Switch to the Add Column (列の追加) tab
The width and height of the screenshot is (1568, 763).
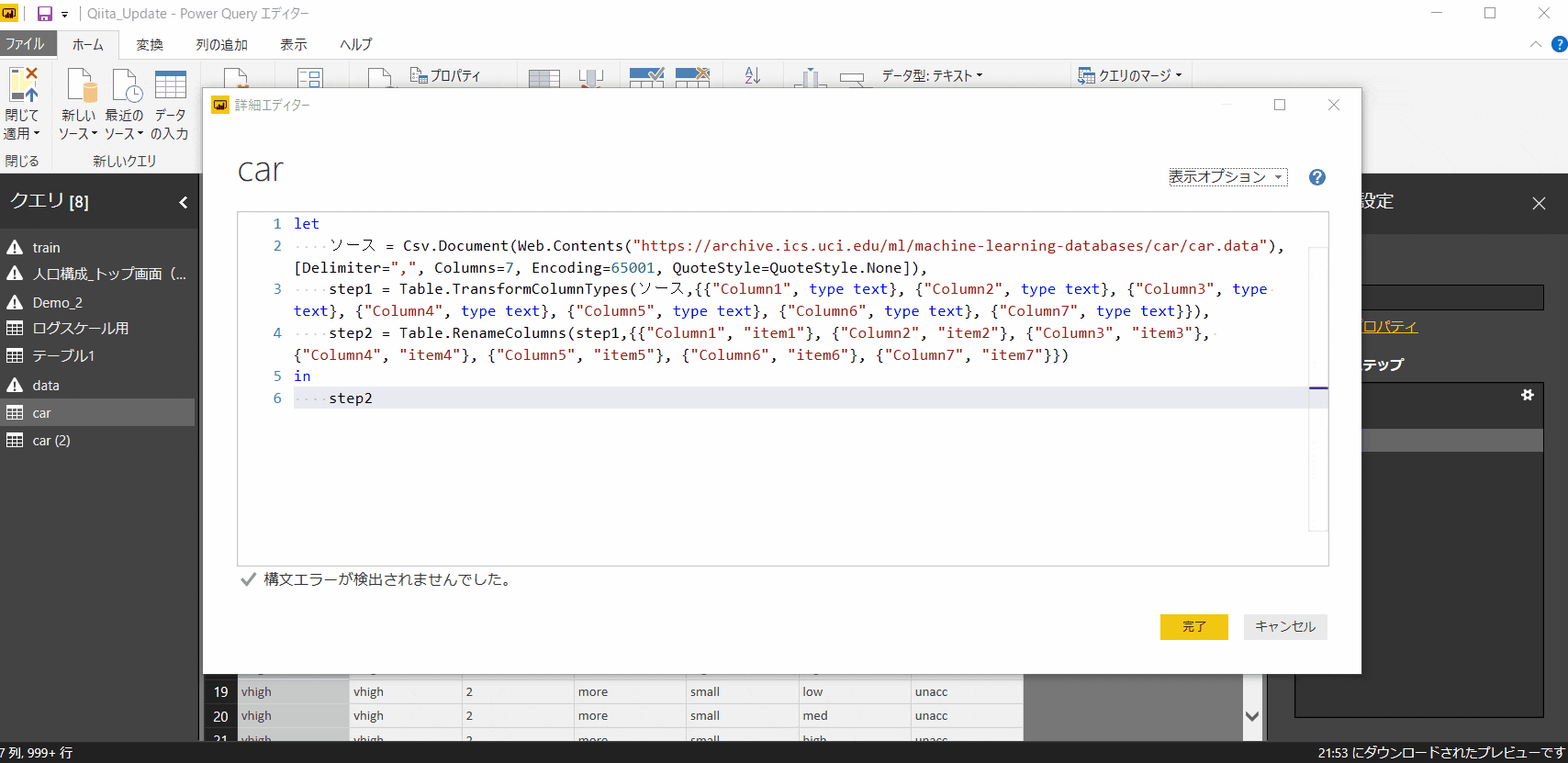click(x=221, y=44)
